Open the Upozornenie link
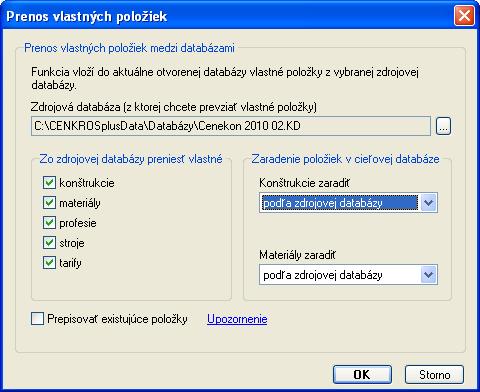 [x=237, y=319]
